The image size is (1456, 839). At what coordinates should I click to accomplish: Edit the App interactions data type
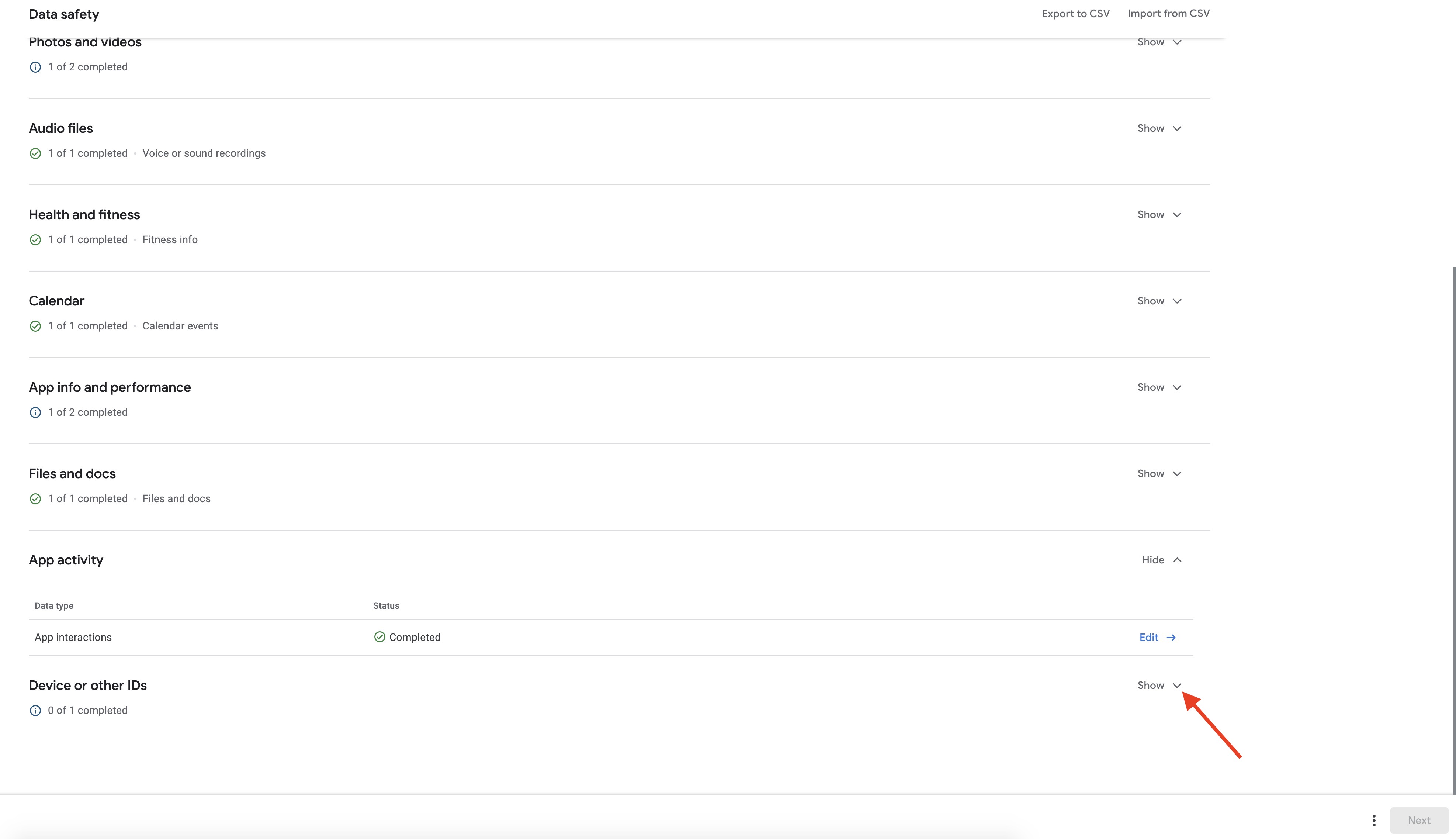[1157, 637]
